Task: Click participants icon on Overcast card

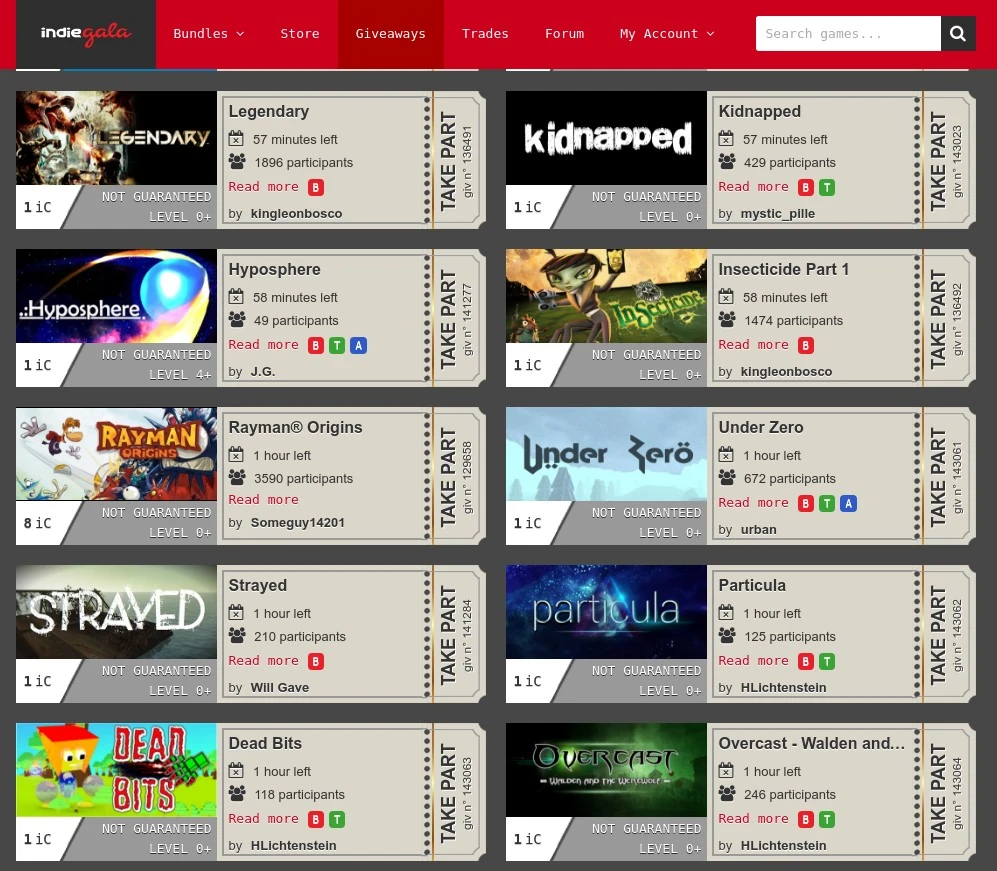Action: (x=727, y=793)
